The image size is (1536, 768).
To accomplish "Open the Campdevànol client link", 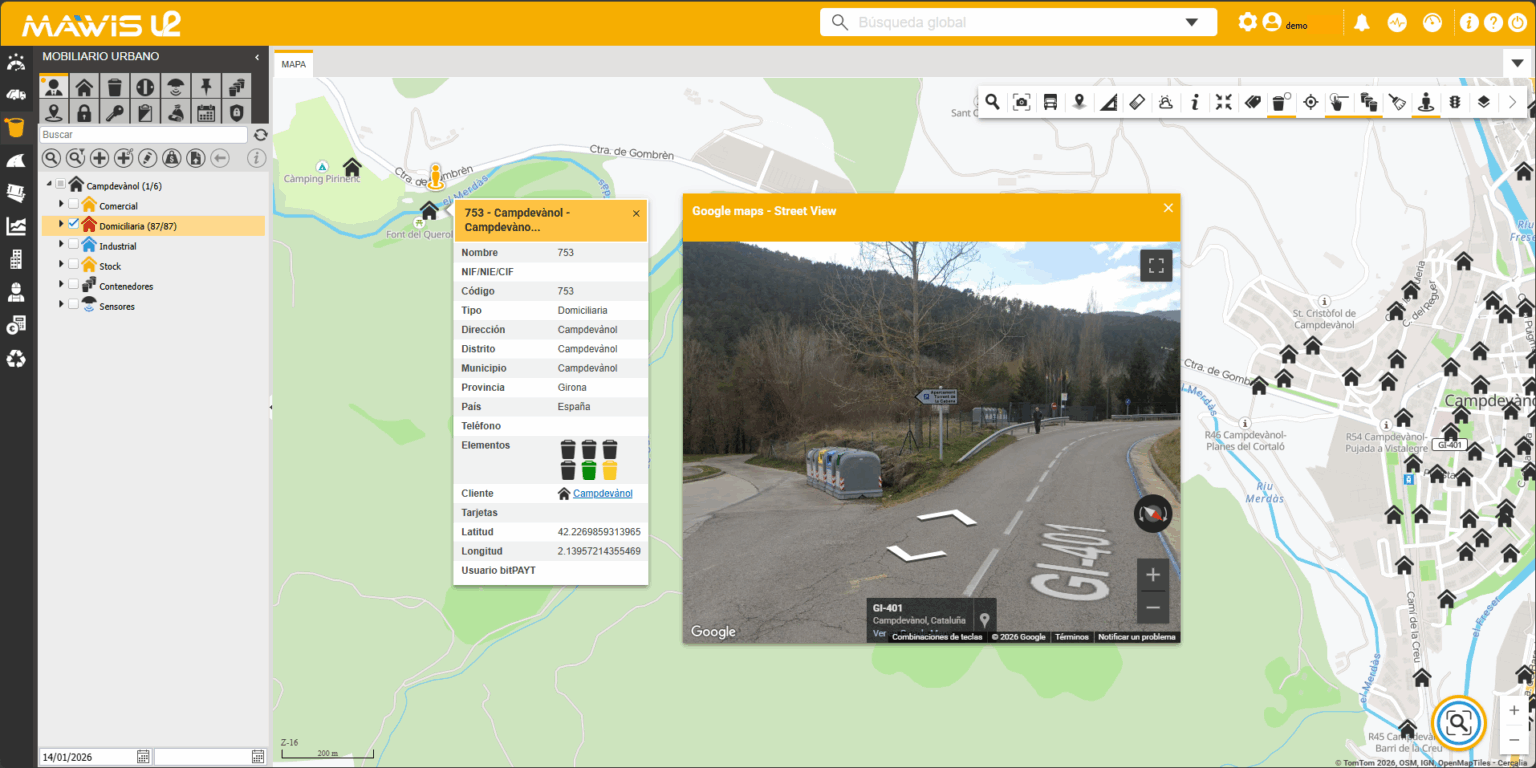I will pyautogui.click(x=602, y=494).
